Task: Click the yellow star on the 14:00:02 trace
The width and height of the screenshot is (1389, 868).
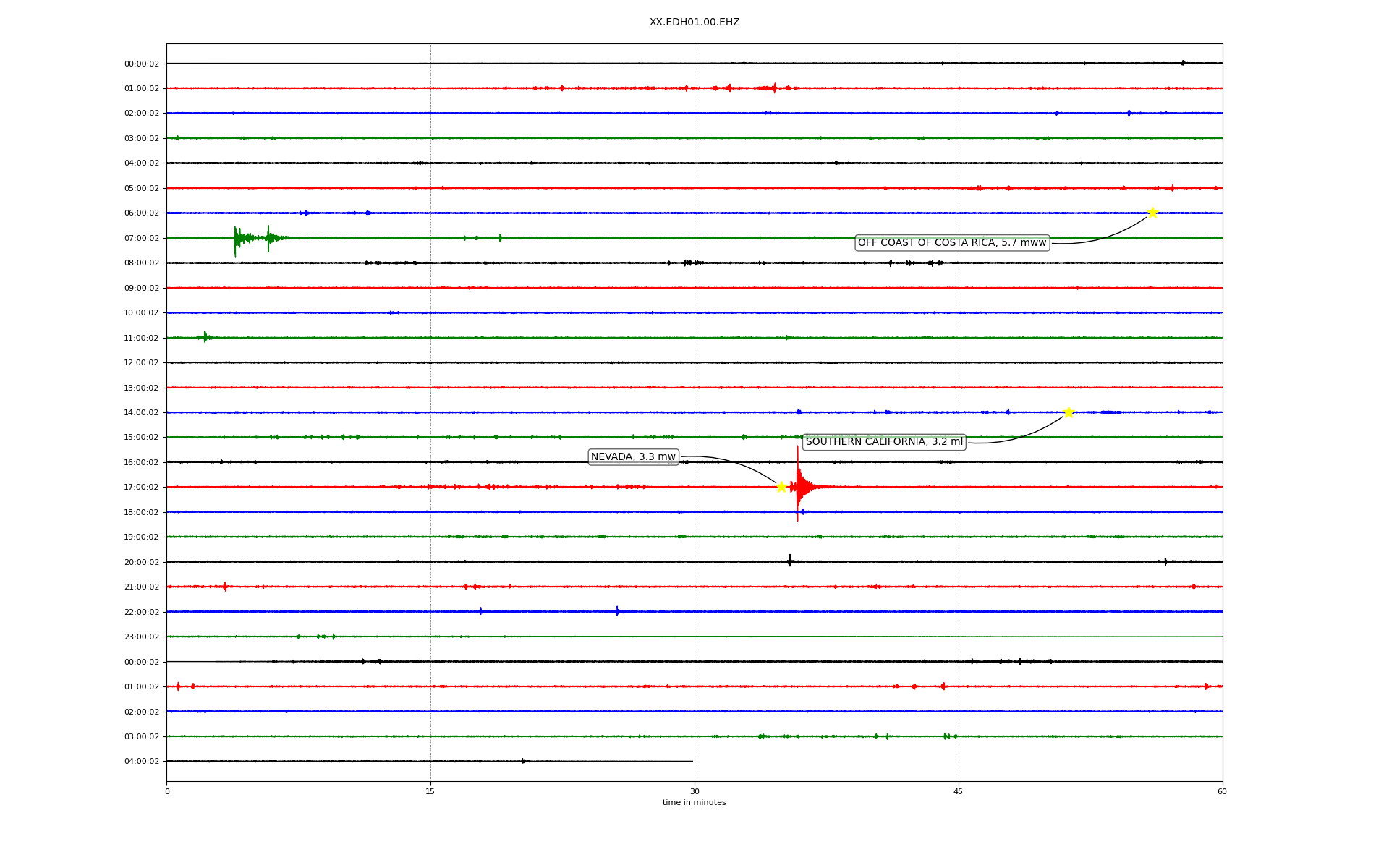Action: pos(1069,412)
